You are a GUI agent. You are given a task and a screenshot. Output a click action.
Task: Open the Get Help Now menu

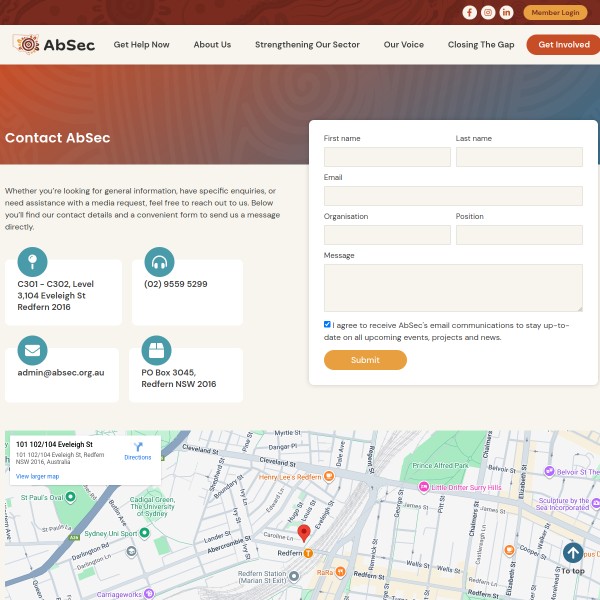coord(141,45)
